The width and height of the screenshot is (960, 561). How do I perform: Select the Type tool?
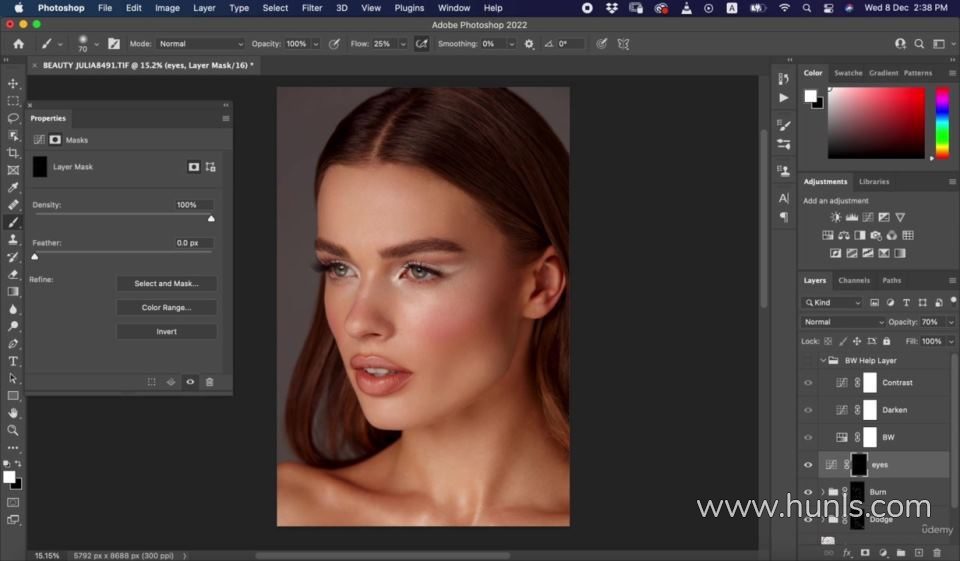click(x=13, y=361)
